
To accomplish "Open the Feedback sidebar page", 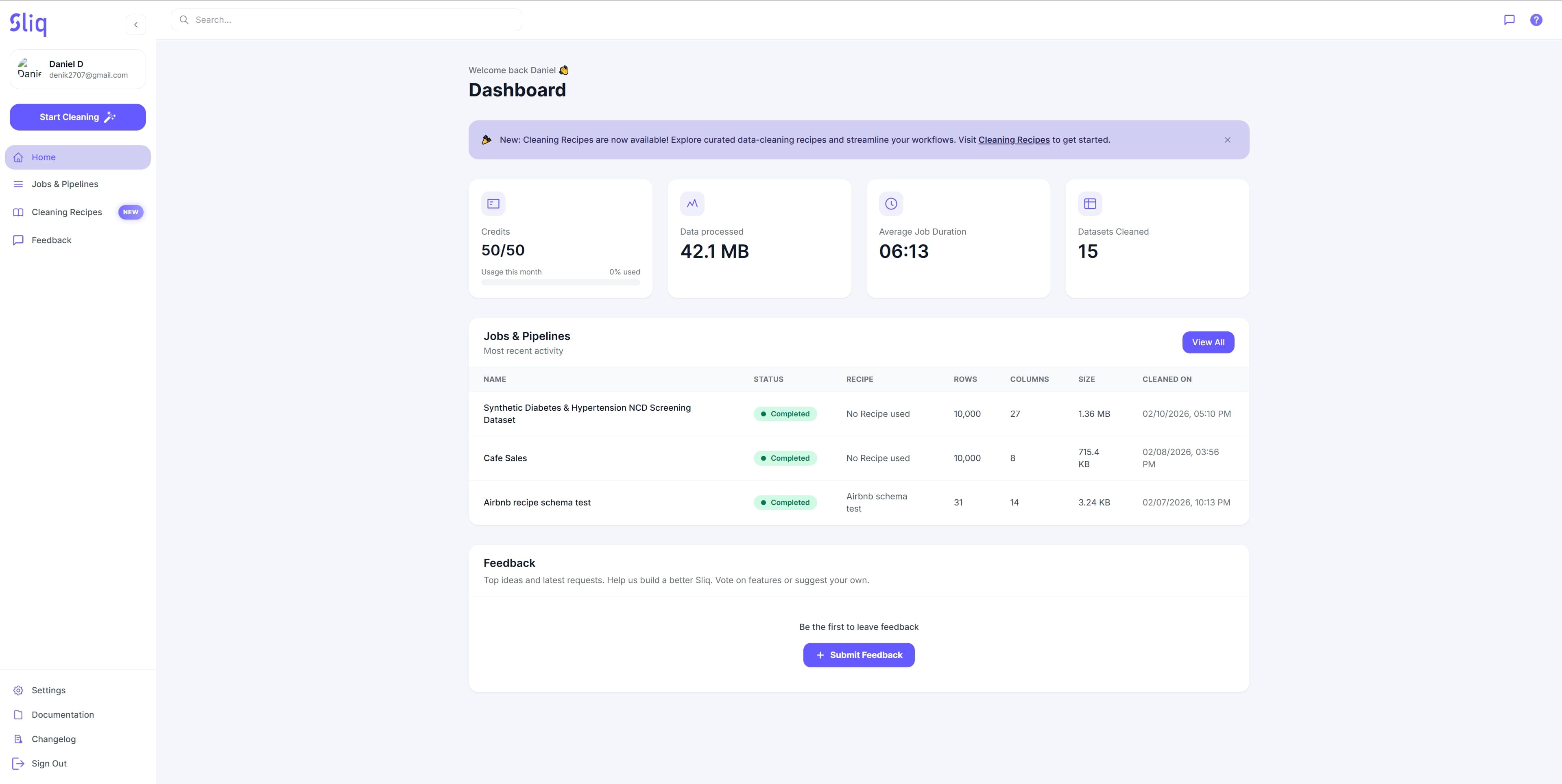I will (x=52, y=240).
